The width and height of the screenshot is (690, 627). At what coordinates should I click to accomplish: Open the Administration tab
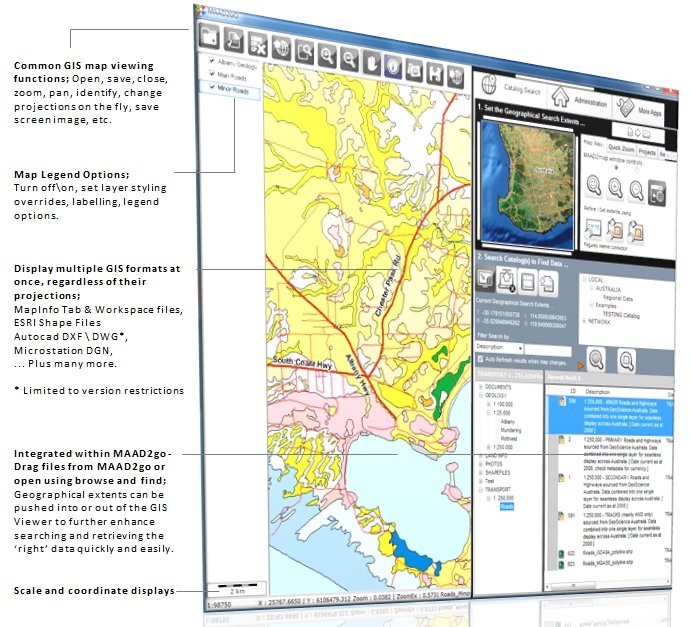coord(579,99)
